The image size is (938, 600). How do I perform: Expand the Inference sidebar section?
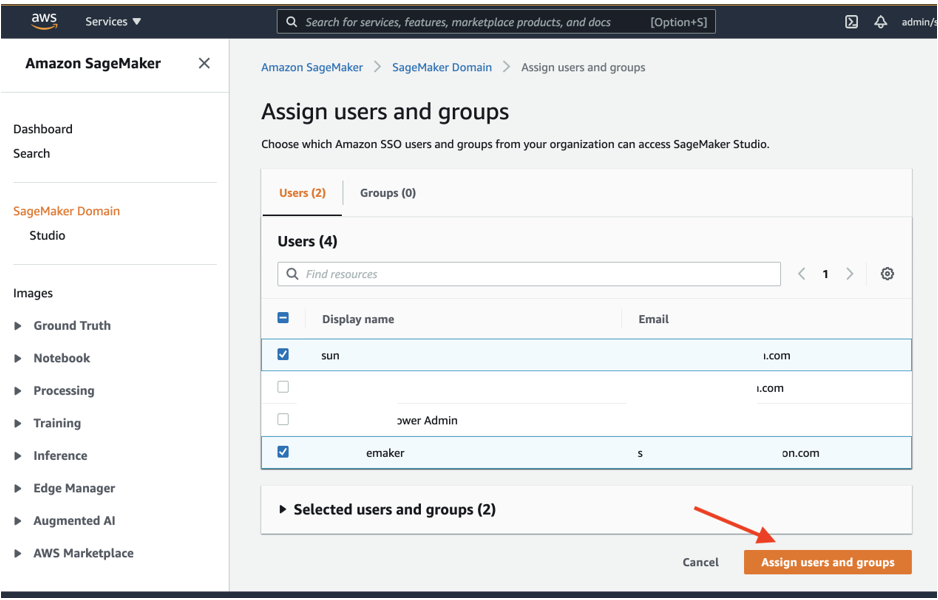[x=18, y=456]
